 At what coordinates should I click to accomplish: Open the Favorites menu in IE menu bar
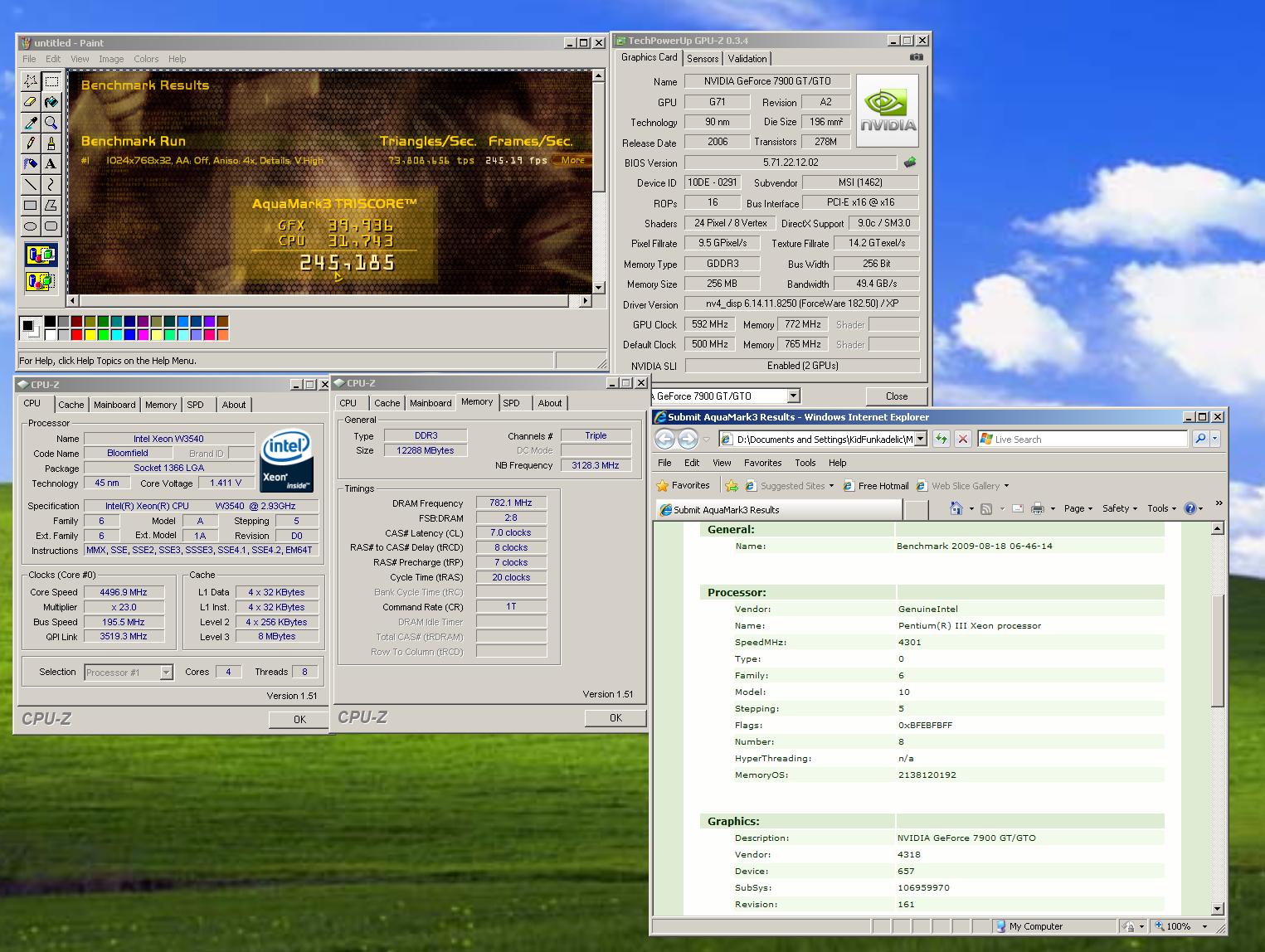762,463
